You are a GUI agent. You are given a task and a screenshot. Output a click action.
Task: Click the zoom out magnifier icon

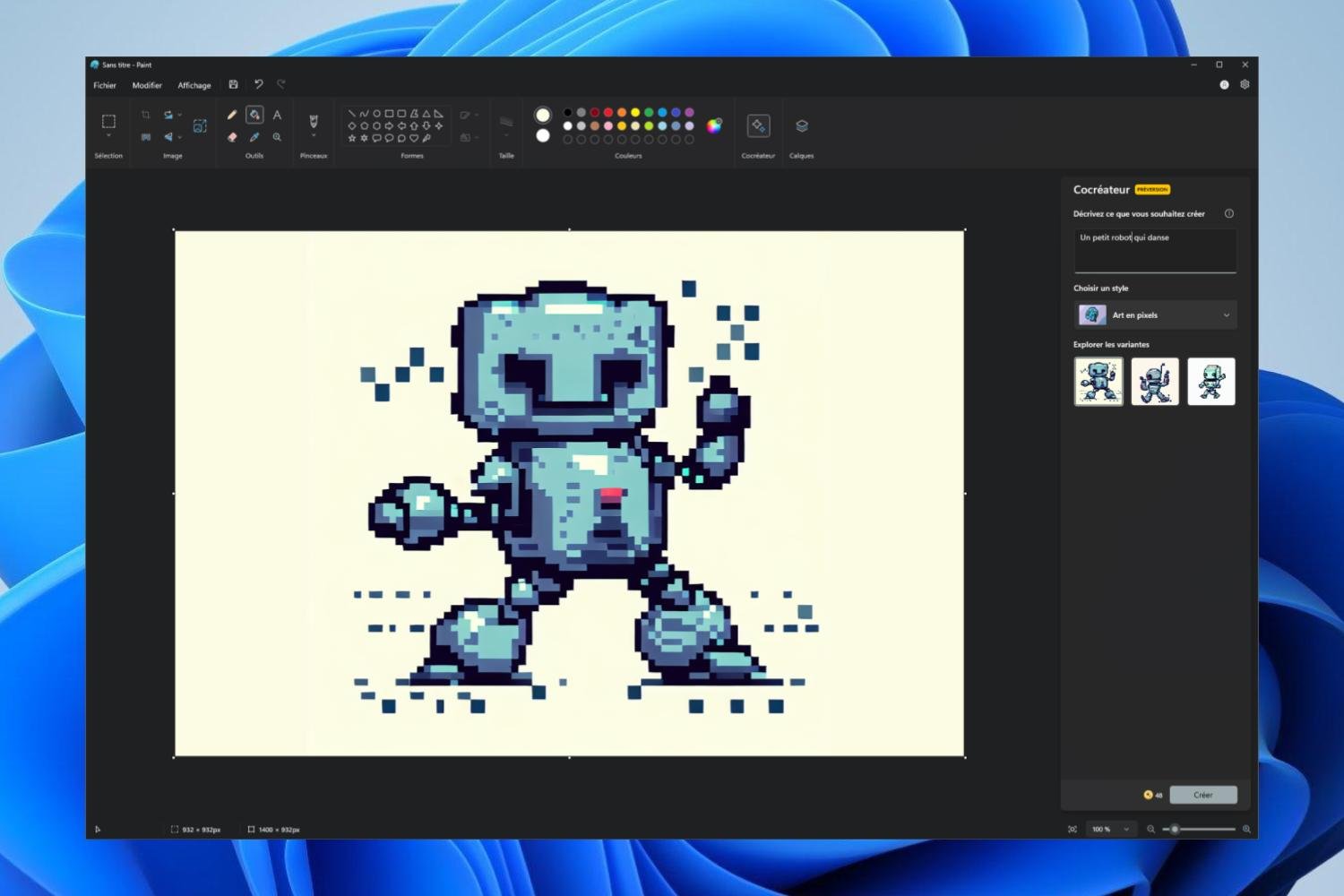(1151, 829)
